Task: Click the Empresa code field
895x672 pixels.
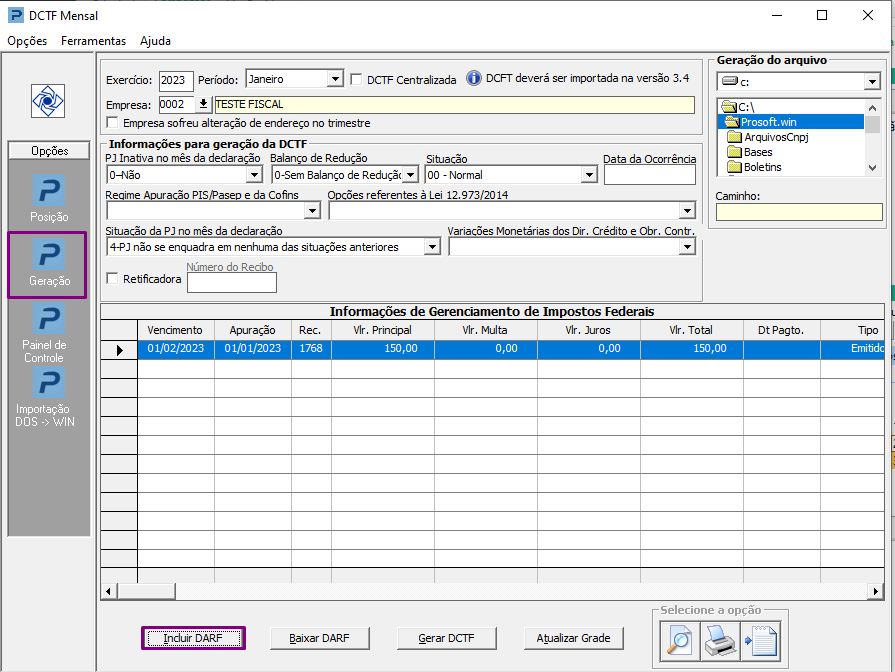Action: tap(177, 104)
